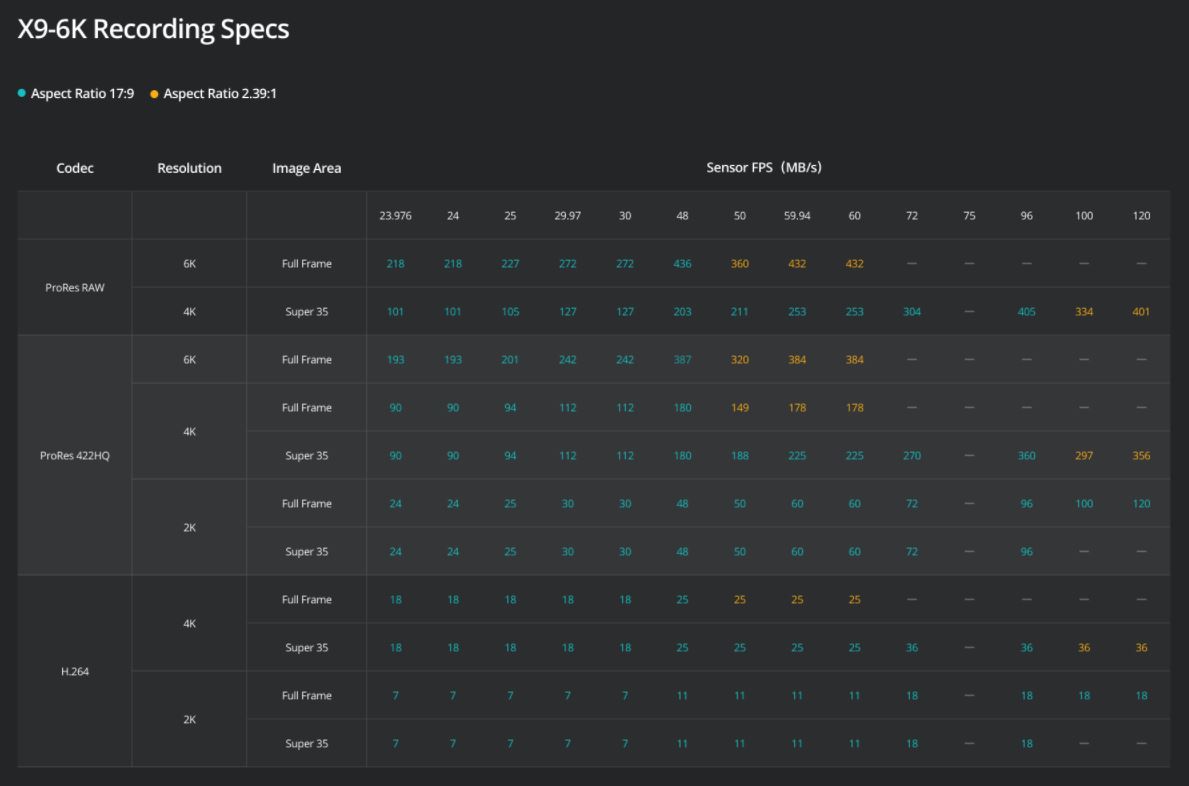Viewport: 1189px width, 786px height.
Task: Select the ProRes RAW codec cell
Action: click(75, 288)
